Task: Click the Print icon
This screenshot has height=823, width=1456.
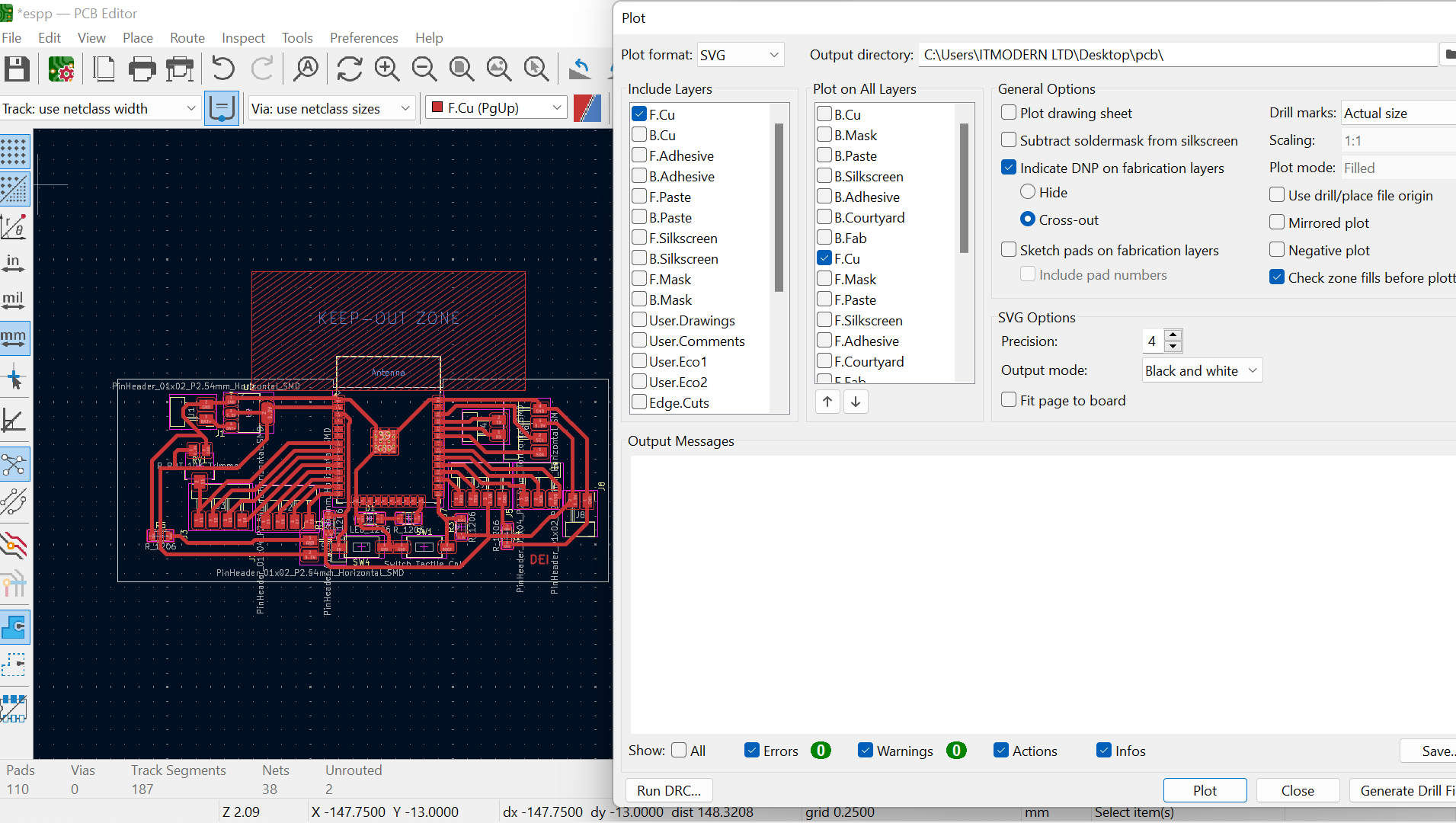Action: 142,69
